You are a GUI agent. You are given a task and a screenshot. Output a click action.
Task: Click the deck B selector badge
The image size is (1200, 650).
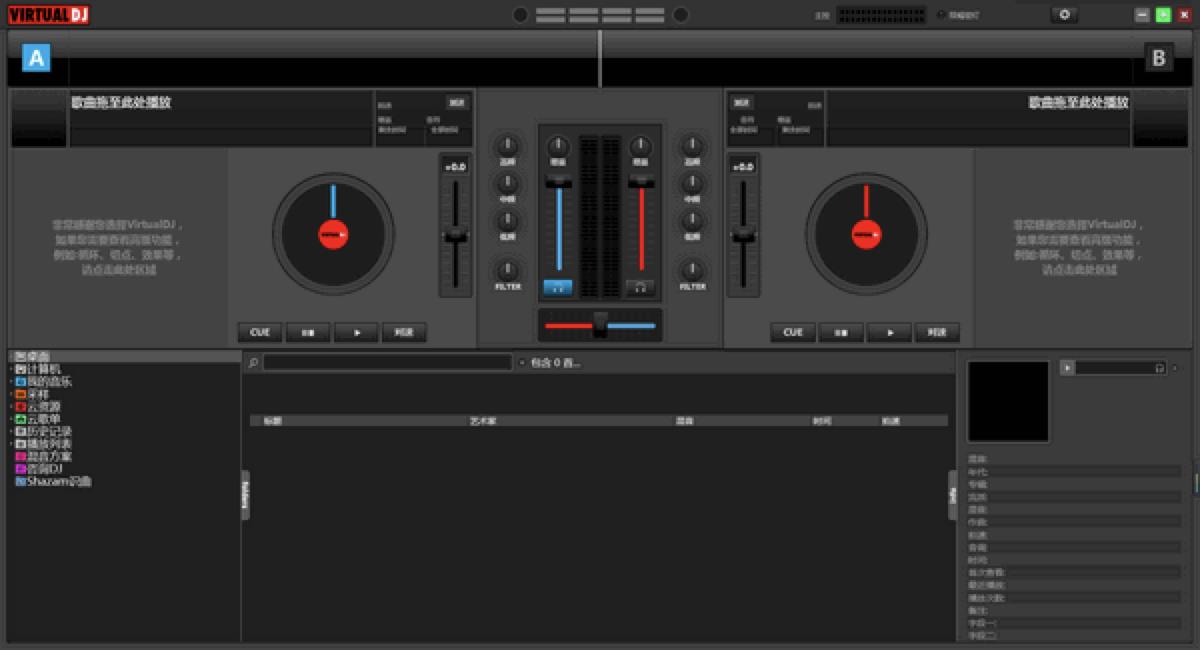(x=1159, y=58)
